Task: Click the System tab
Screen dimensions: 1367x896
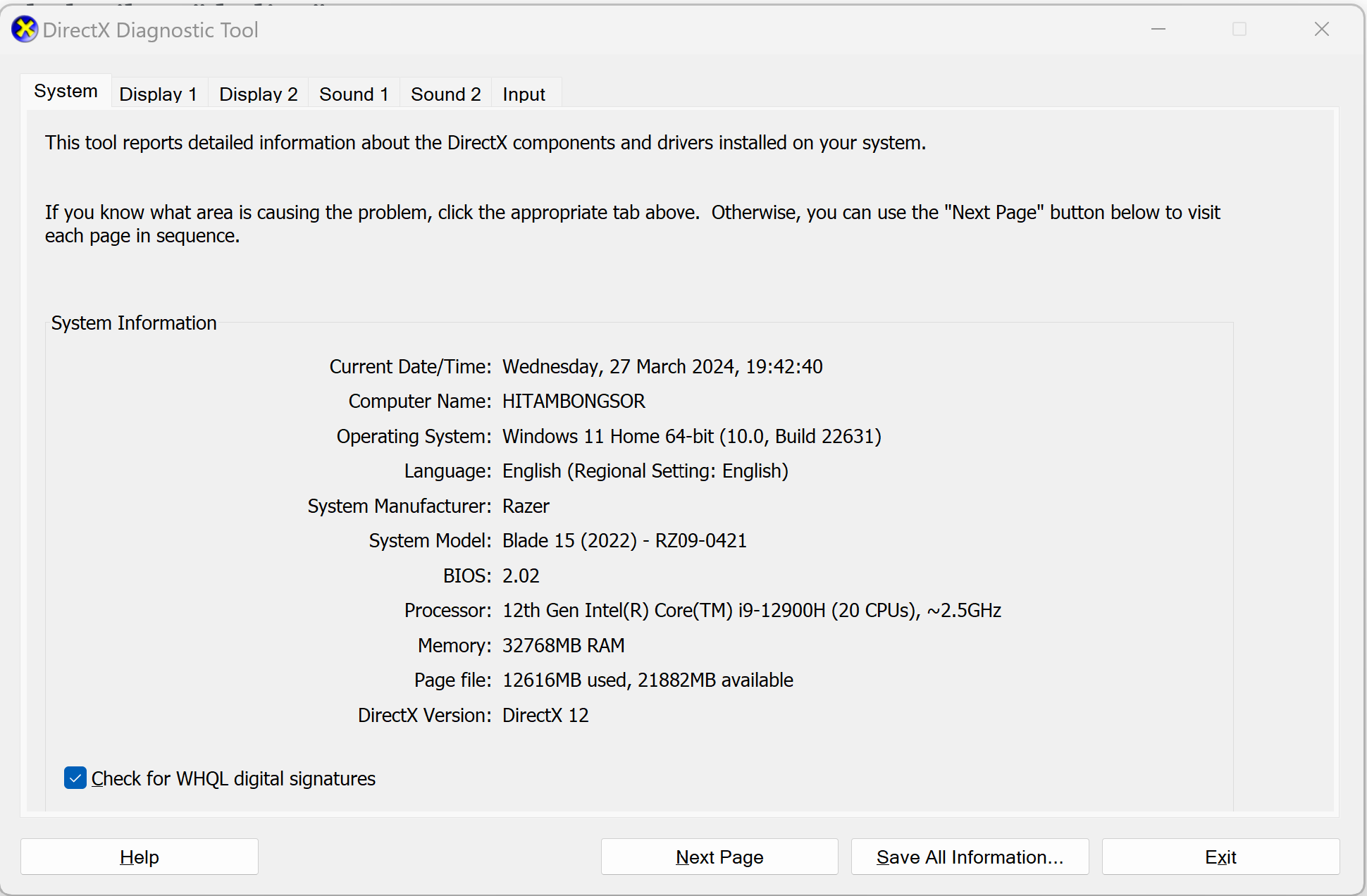Action: pyautogui.click(x=65, y=92)
